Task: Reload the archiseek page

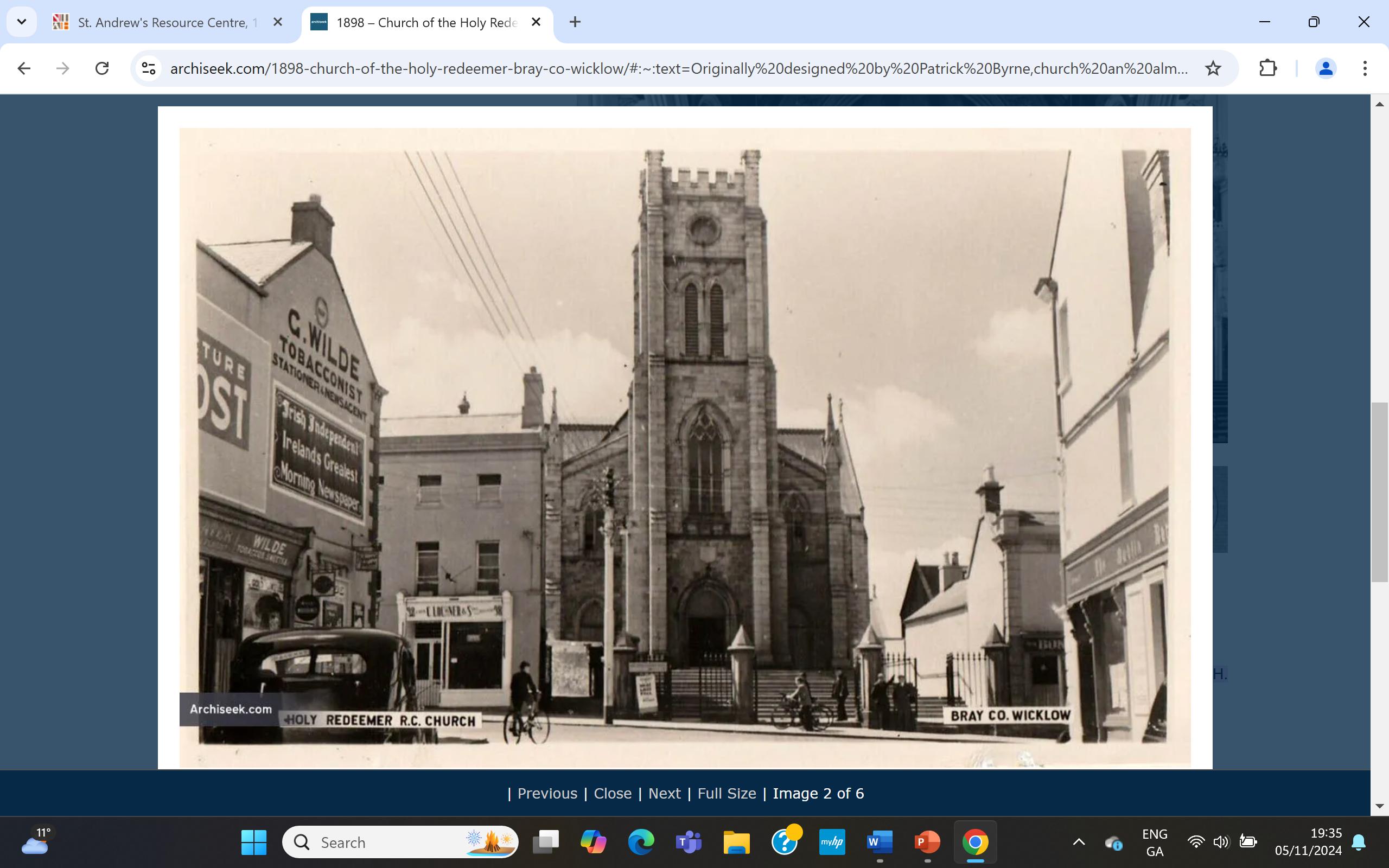Action: 102,68
